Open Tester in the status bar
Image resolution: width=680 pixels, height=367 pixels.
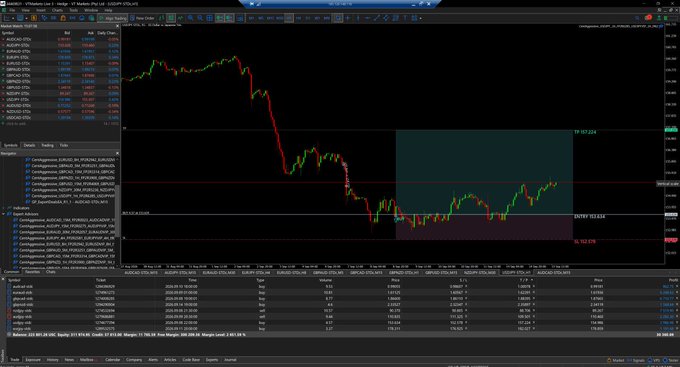(x=670, y=360)
